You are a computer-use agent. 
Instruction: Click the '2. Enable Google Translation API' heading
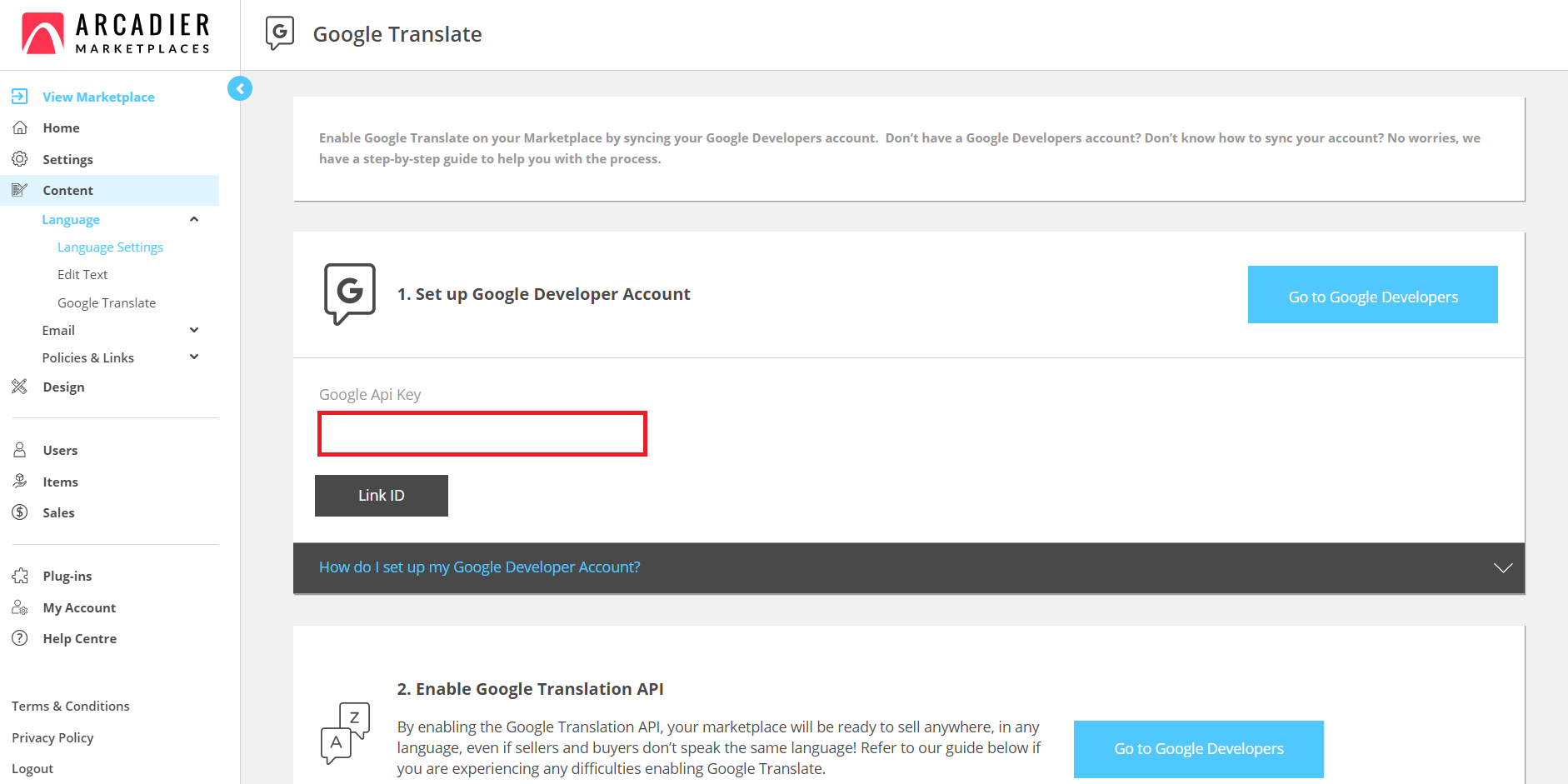[530, 689]
